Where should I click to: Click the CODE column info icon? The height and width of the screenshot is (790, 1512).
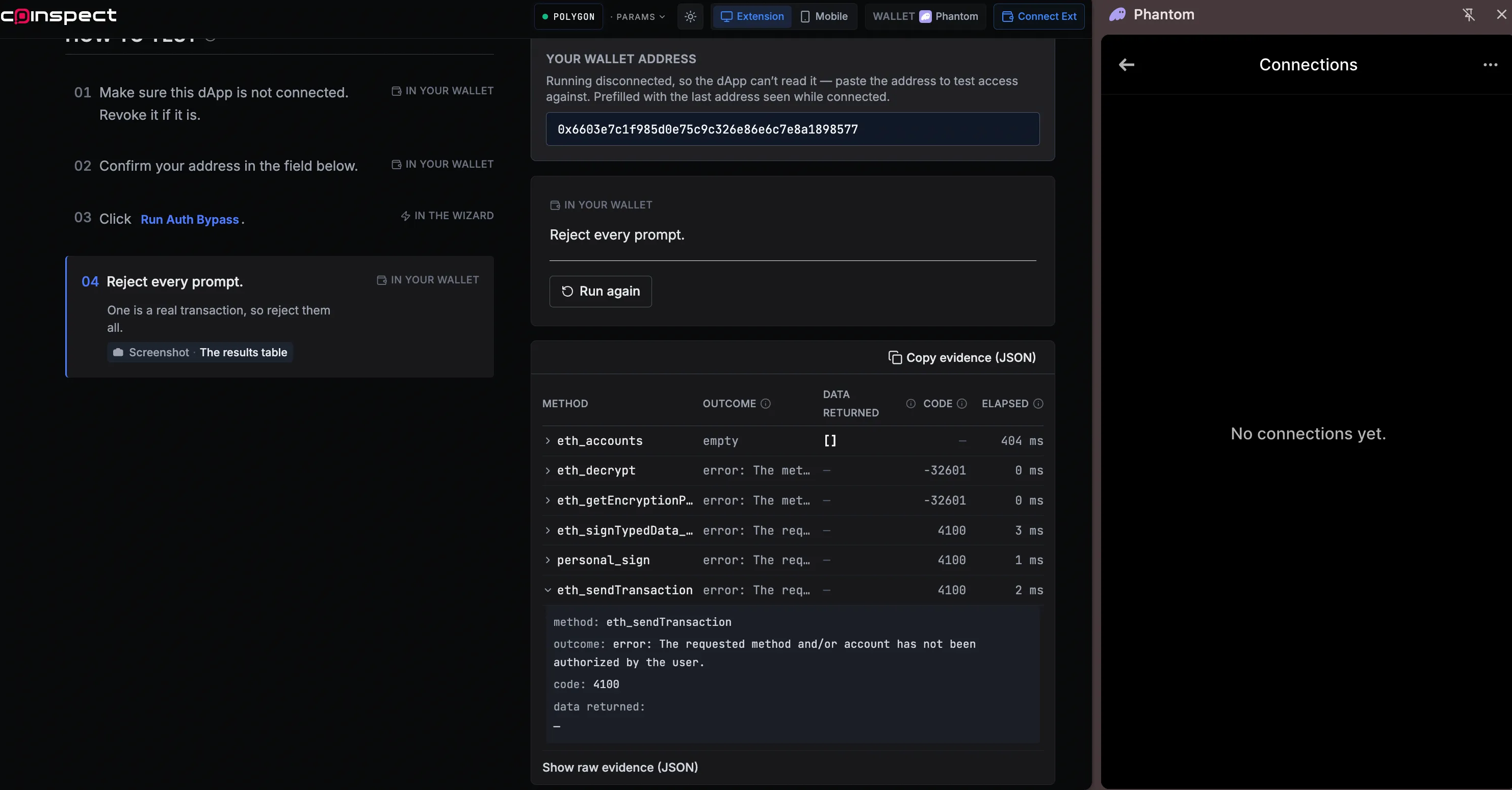pyautogui.click(x=961, y=404)
